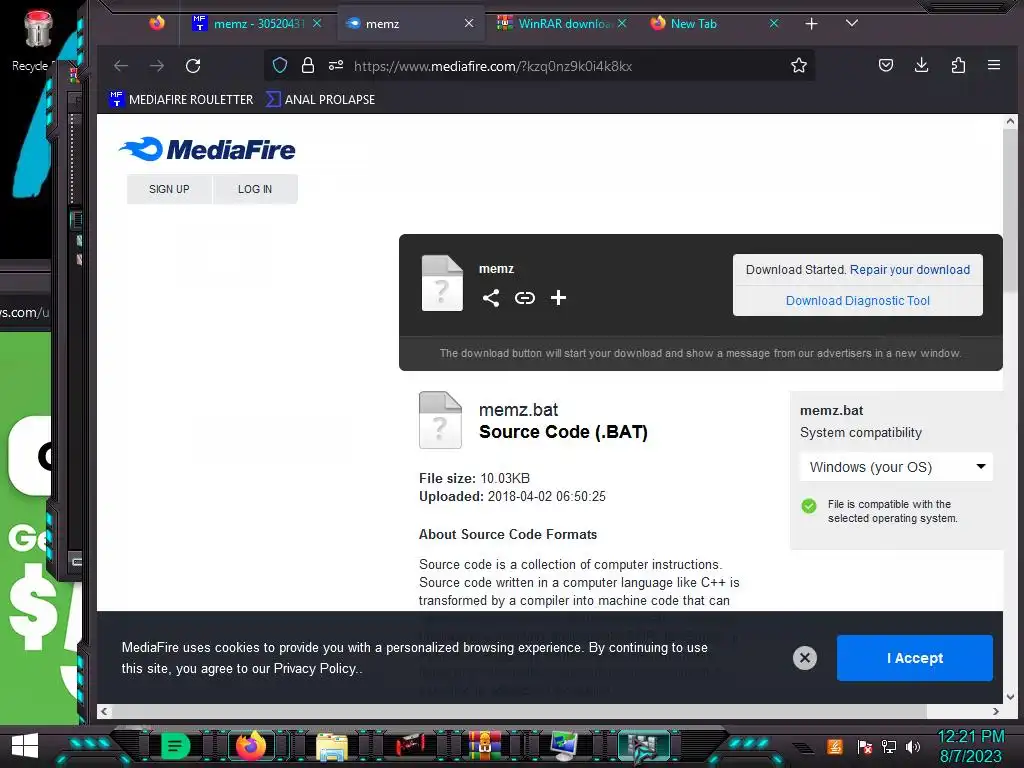Open the site permissions icon in address bar
Screen dimensions: 1024x768
pyautogui.click(x=336, y=65)
